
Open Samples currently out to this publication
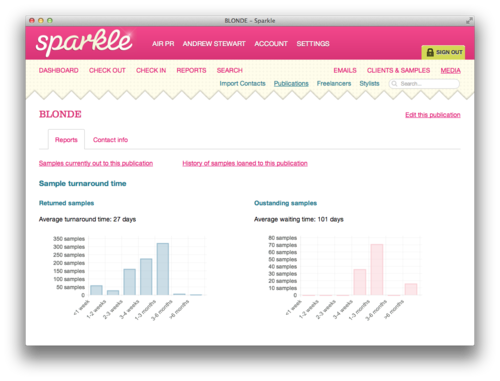[x=96, y=163]
